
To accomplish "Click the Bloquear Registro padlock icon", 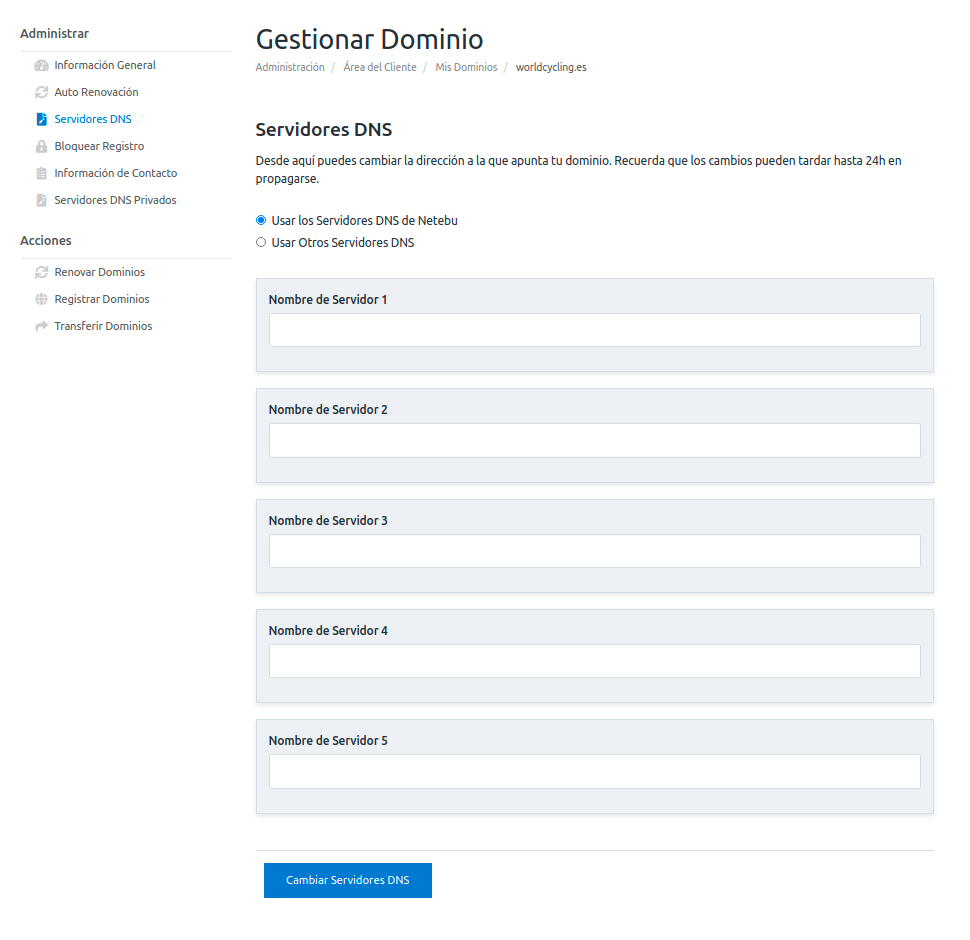I will point(41,147).
